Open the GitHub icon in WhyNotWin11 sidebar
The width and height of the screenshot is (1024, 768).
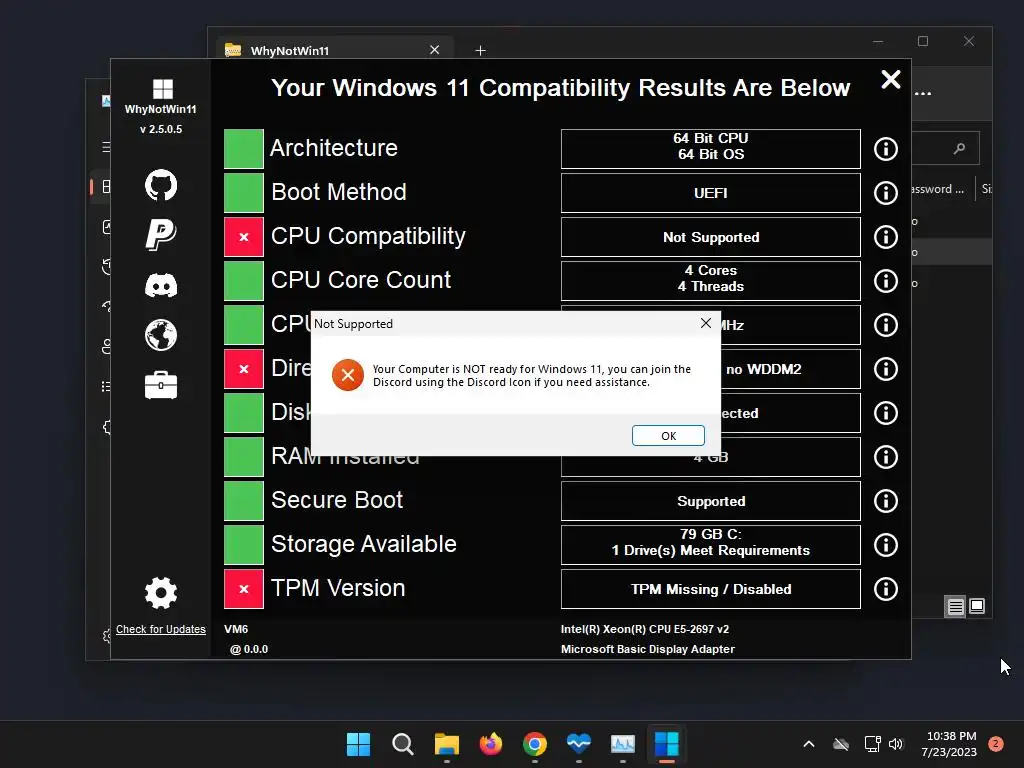[x=161, y=185]
